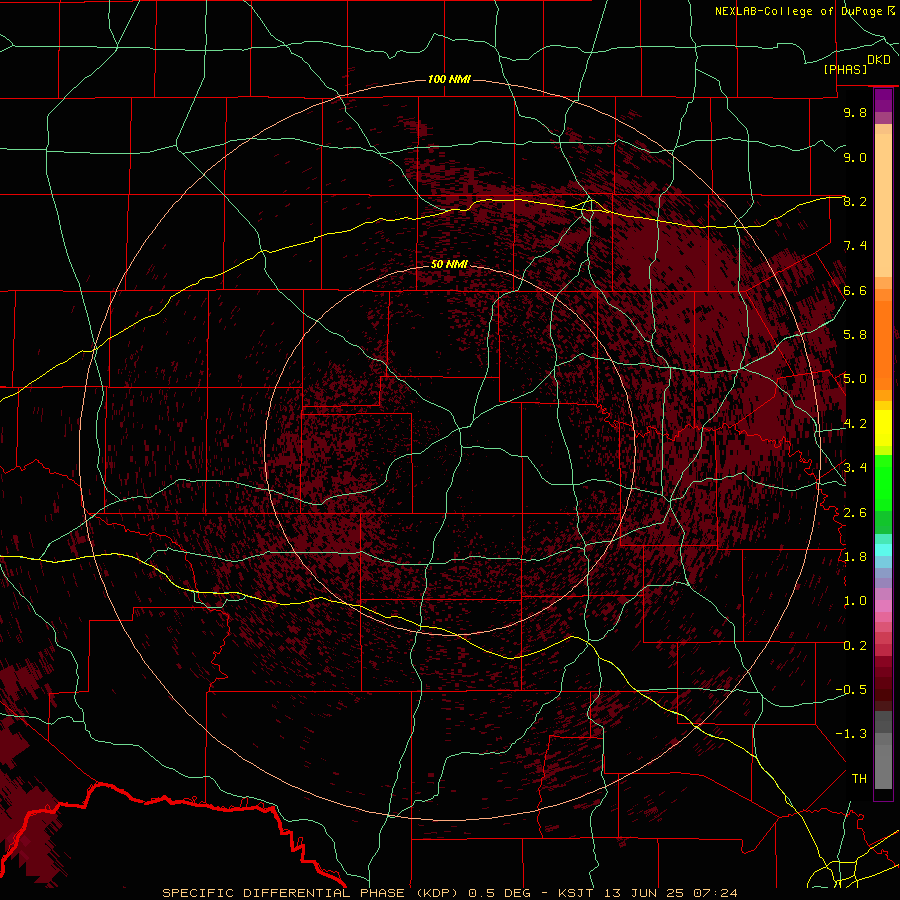Click the 0.5 DEG elevation text
Viewport: 900px width, 900px height.
coord(499,893)
